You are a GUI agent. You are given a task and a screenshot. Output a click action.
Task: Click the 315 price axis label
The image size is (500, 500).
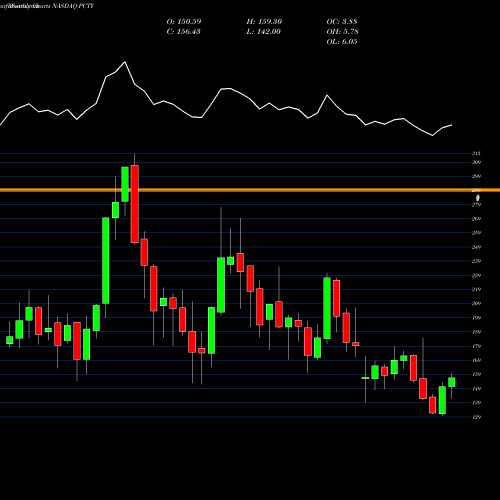point(476,153)
